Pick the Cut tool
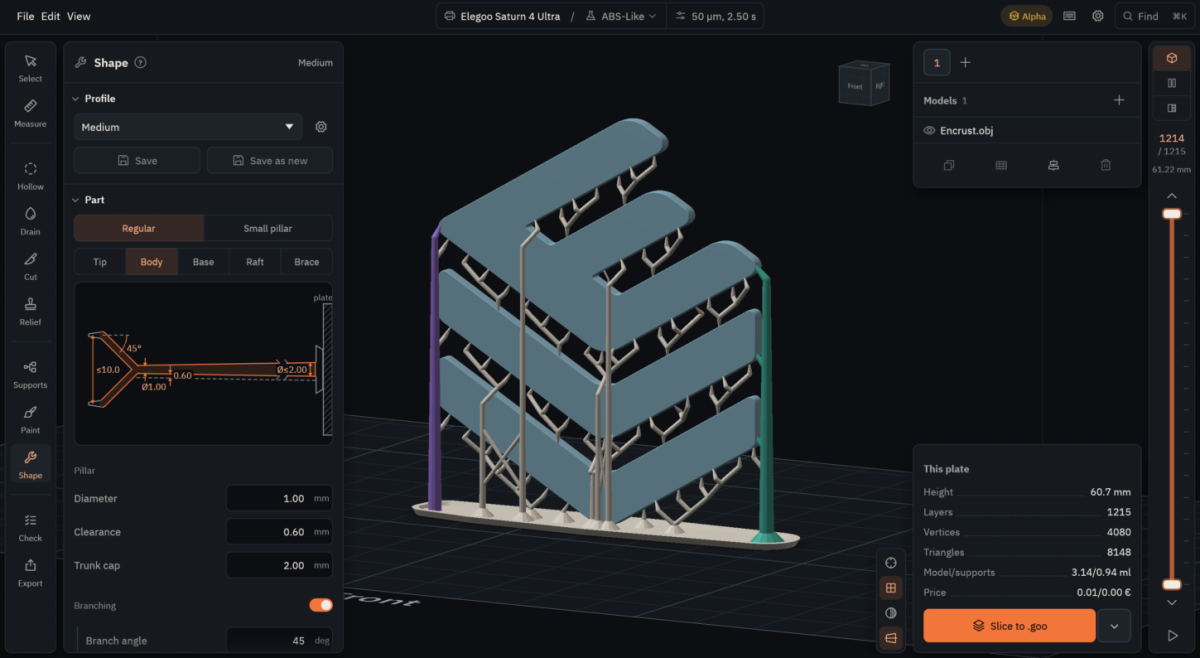This screenshot has width=1200, height=658. [x=30, y=264]
